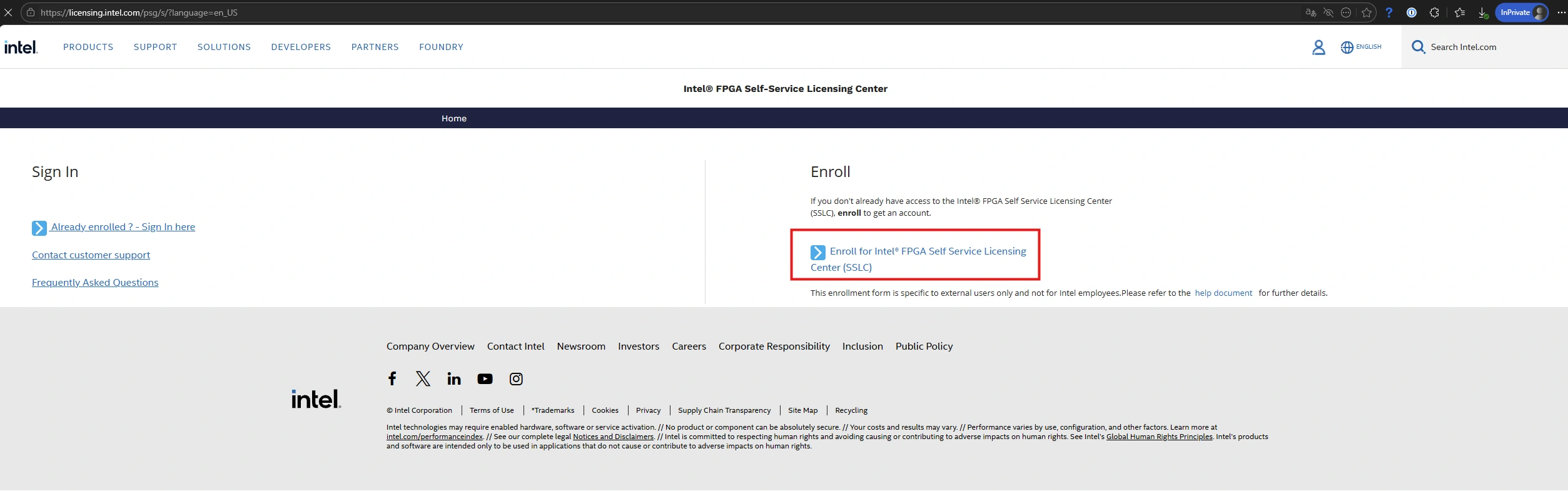Click the Facebook icon in footer
This screenshot has height=491, width=1568.
point(392,378)
